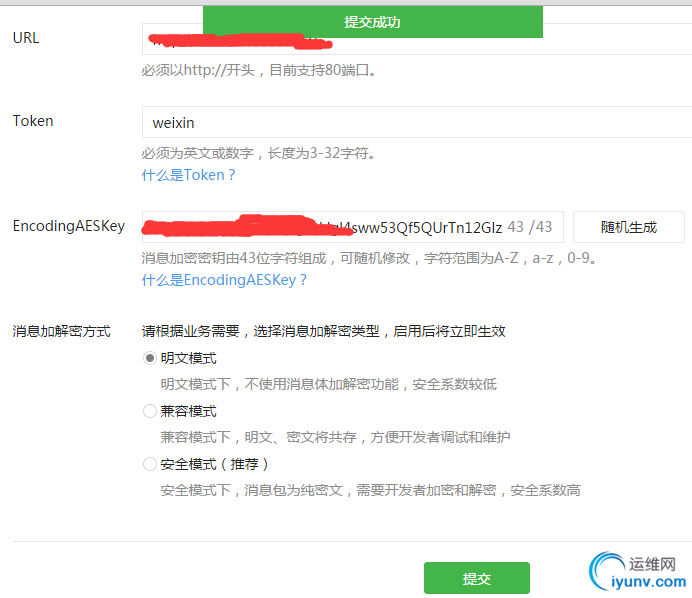The image size is (692, 598).
Task: Focus the EncodingAESKey input field
Action: coord(353,227)
